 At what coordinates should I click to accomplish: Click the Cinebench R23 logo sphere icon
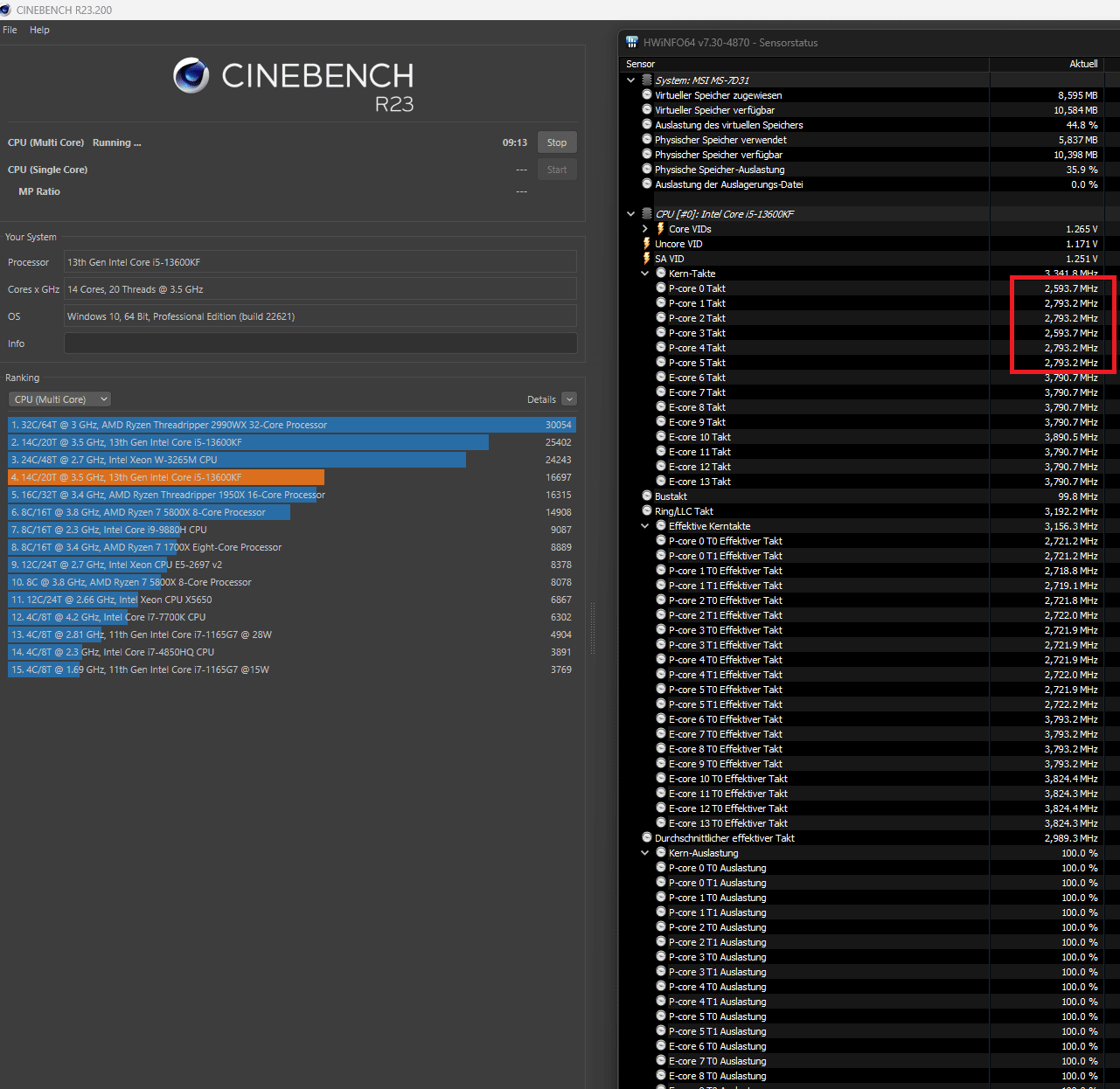[191, 76]
